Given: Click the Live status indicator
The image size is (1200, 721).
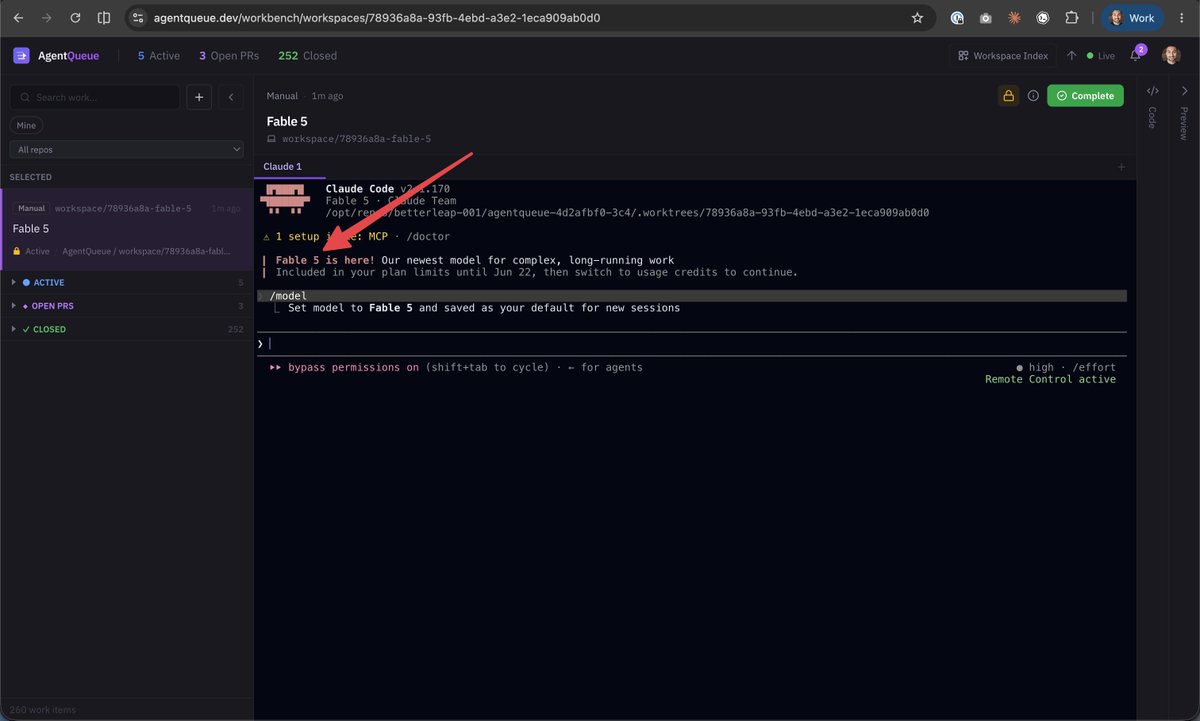Looking at the screenshot, I should [x=1100, y=56].
